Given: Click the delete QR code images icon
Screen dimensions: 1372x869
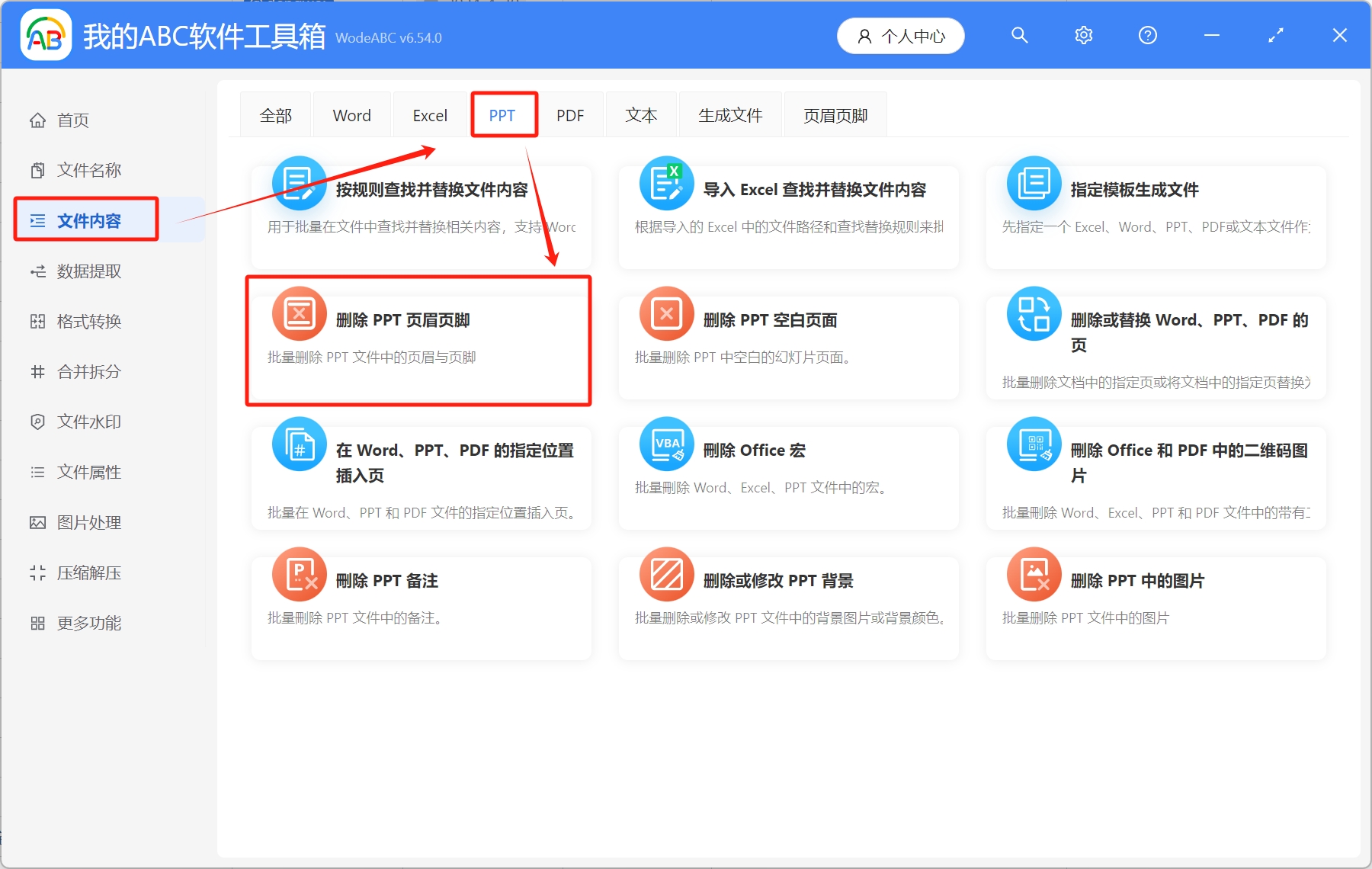Looking at the screenshot, I should (x=1034, y=444).
